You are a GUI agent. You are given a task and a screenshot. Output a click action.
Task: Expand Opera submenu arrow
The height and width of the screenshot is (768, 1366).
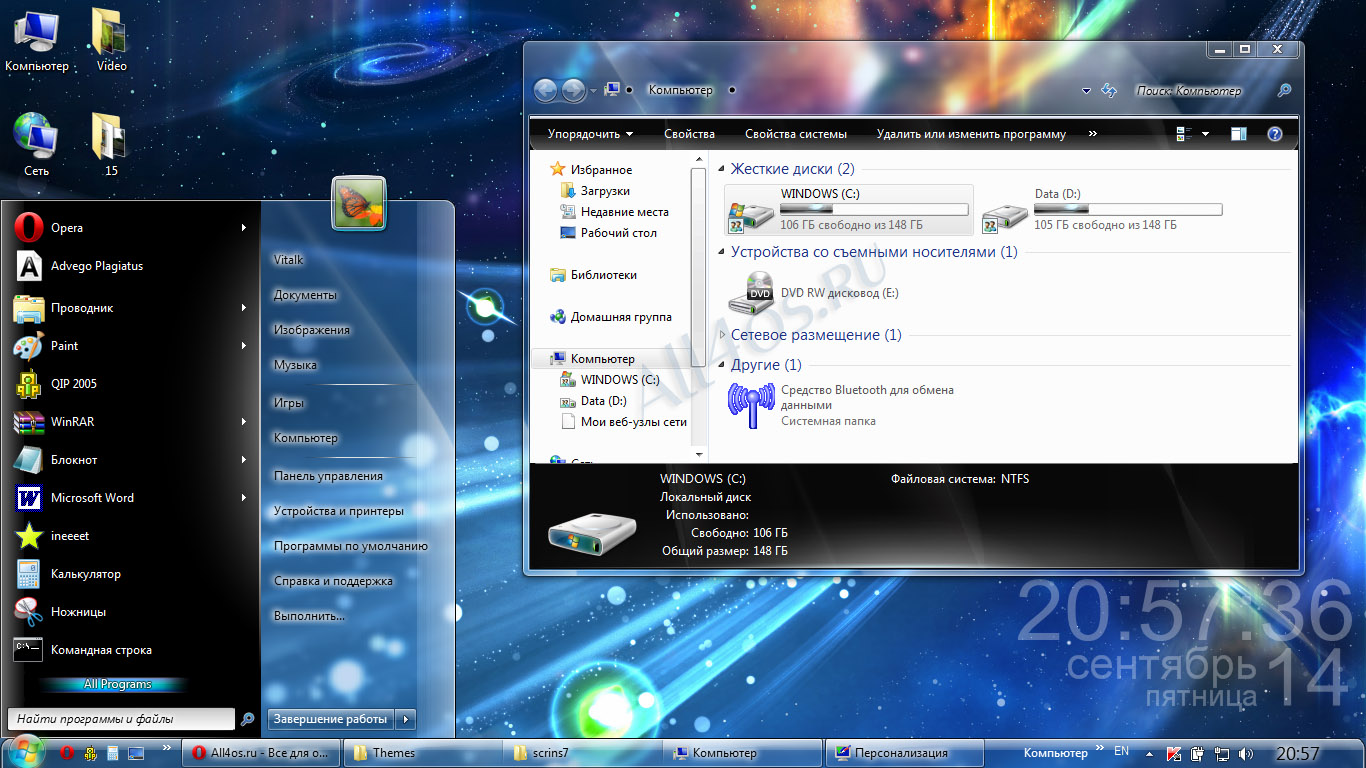tap(243, 228)
